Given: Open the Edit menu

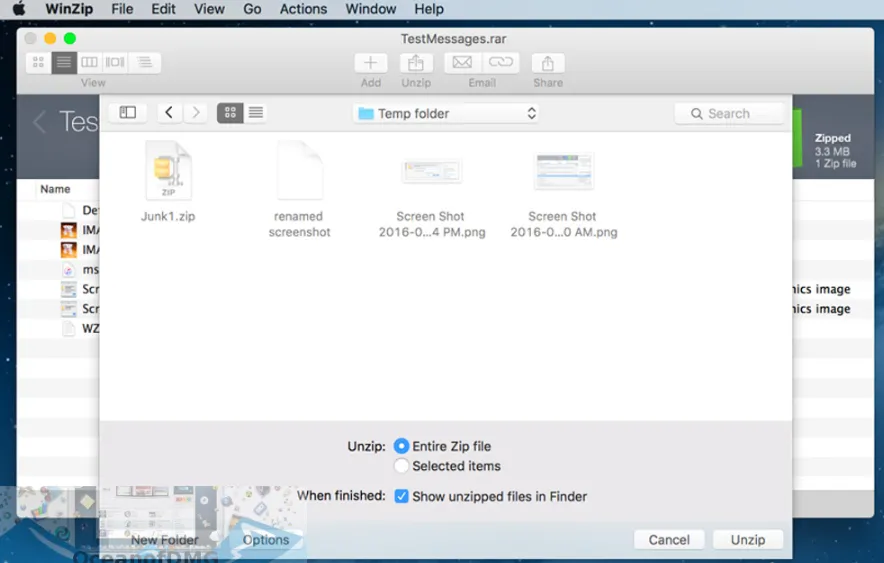Looking at the screenshot, I should pyautogui.click(x=163, y=9).
